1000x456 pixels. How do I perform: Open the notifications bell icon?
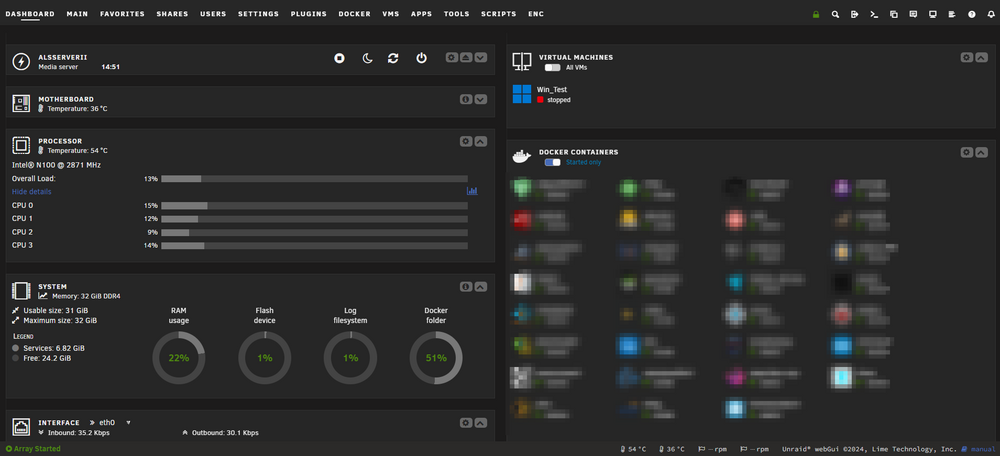(x=990, y=14)
